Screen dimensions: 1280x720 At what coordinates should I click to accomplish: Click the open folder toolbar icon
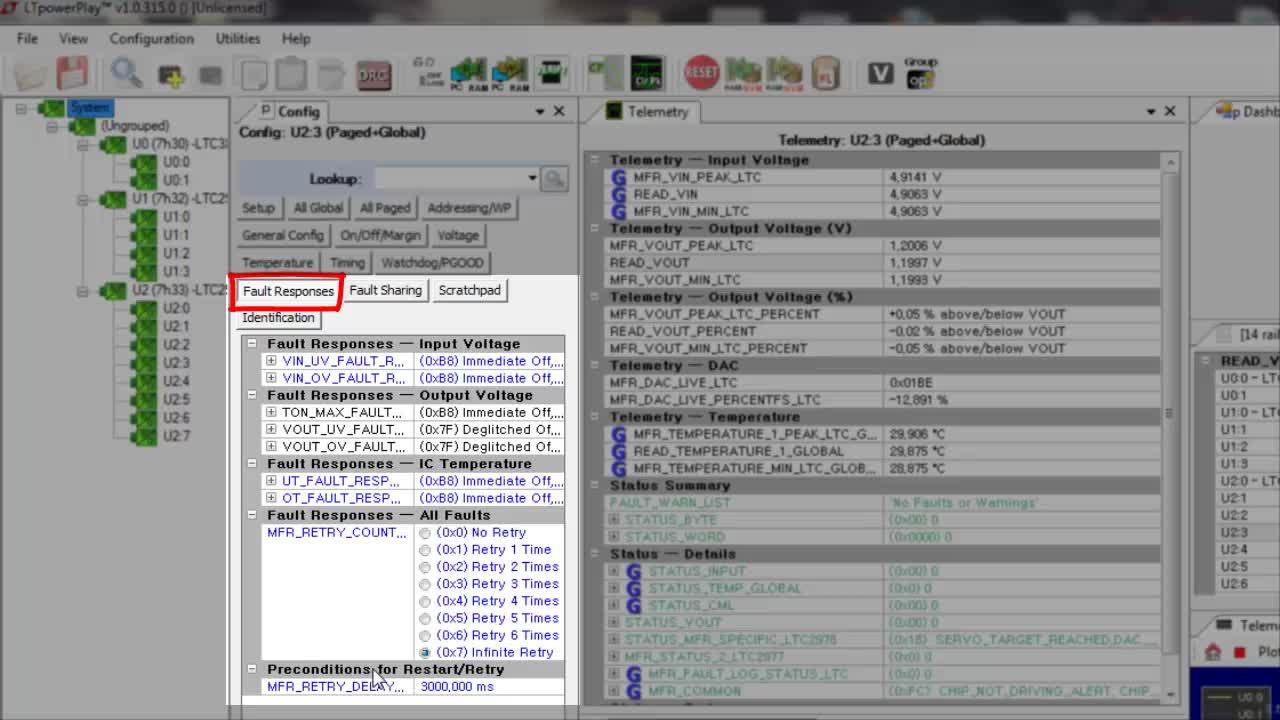[x=30, y=75]
